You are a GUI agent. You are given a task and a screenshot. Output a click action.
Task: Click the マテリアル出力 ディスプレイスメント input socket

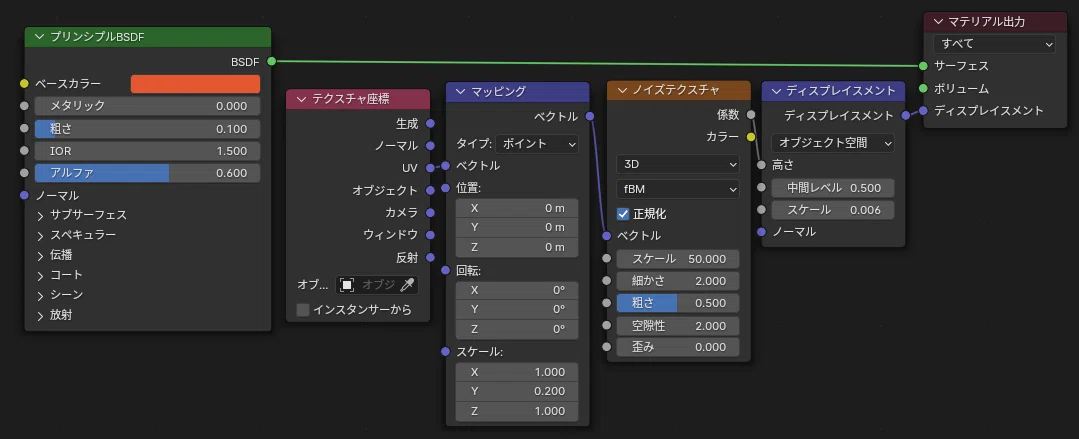pos(923,110)
